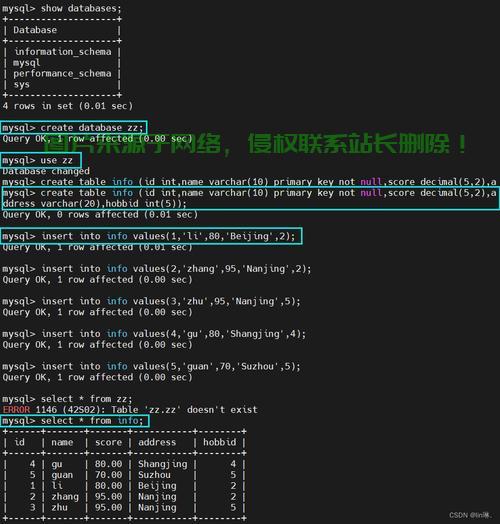Click "95.00" score in zhu's row
The height and width of the screenshot is (524, 500).
tap(108, 507)
